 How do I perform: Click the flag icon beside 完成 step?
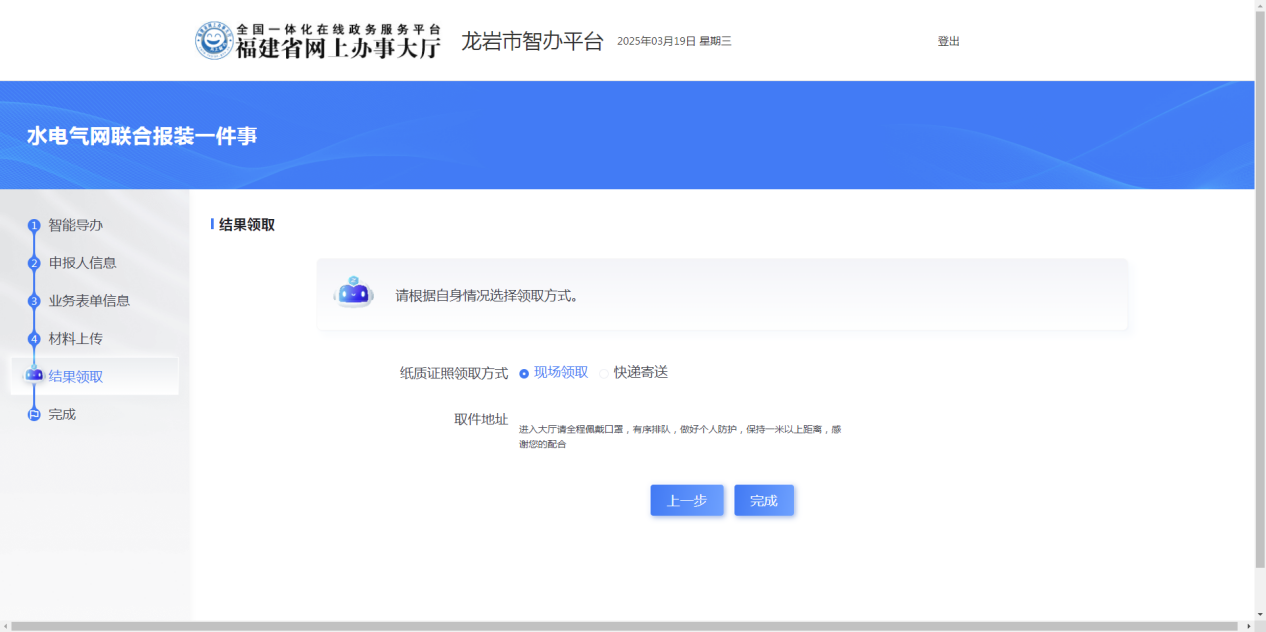point(34,414)
